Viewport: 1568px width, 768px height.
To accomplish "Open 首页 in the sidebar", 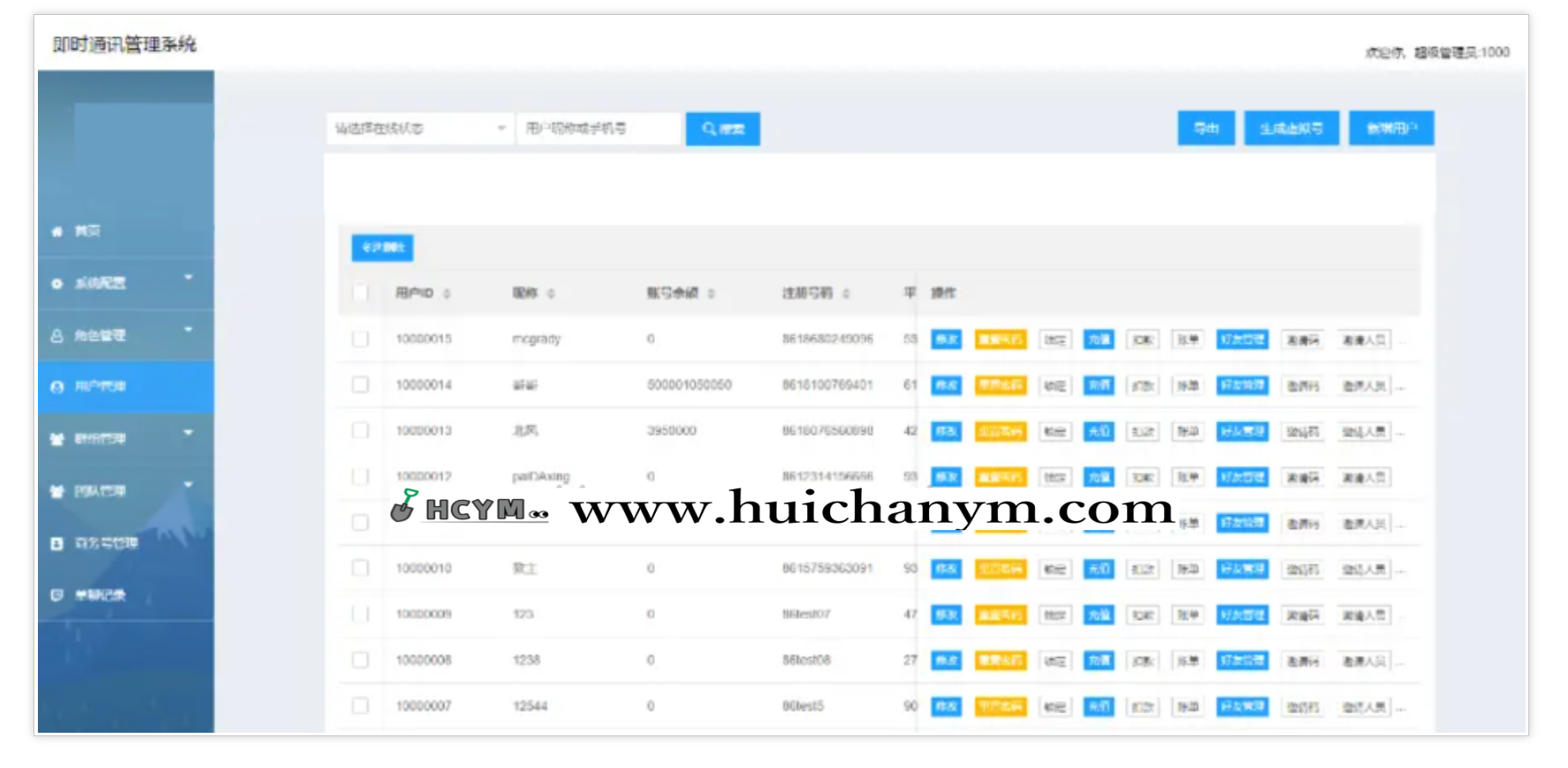I will 126,231.
